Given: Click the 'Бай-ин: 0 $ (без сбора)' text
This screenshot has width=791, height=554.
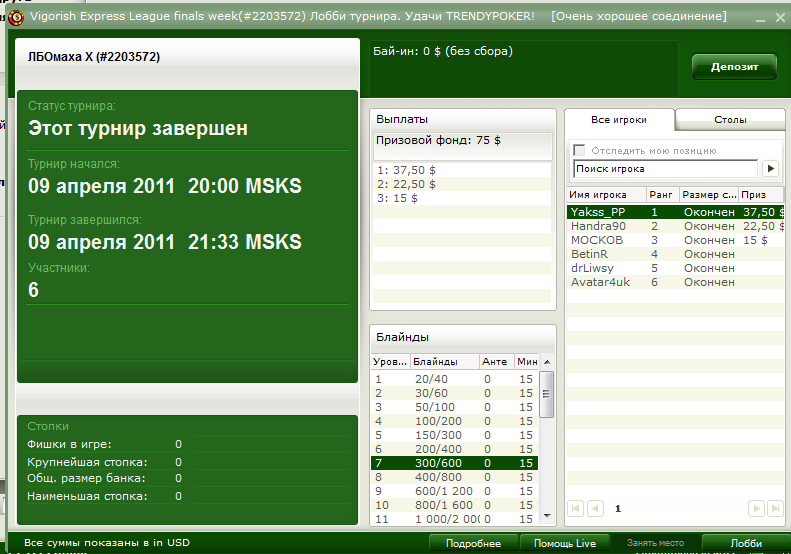Looking at the screenshot, I should coord(442,51).
